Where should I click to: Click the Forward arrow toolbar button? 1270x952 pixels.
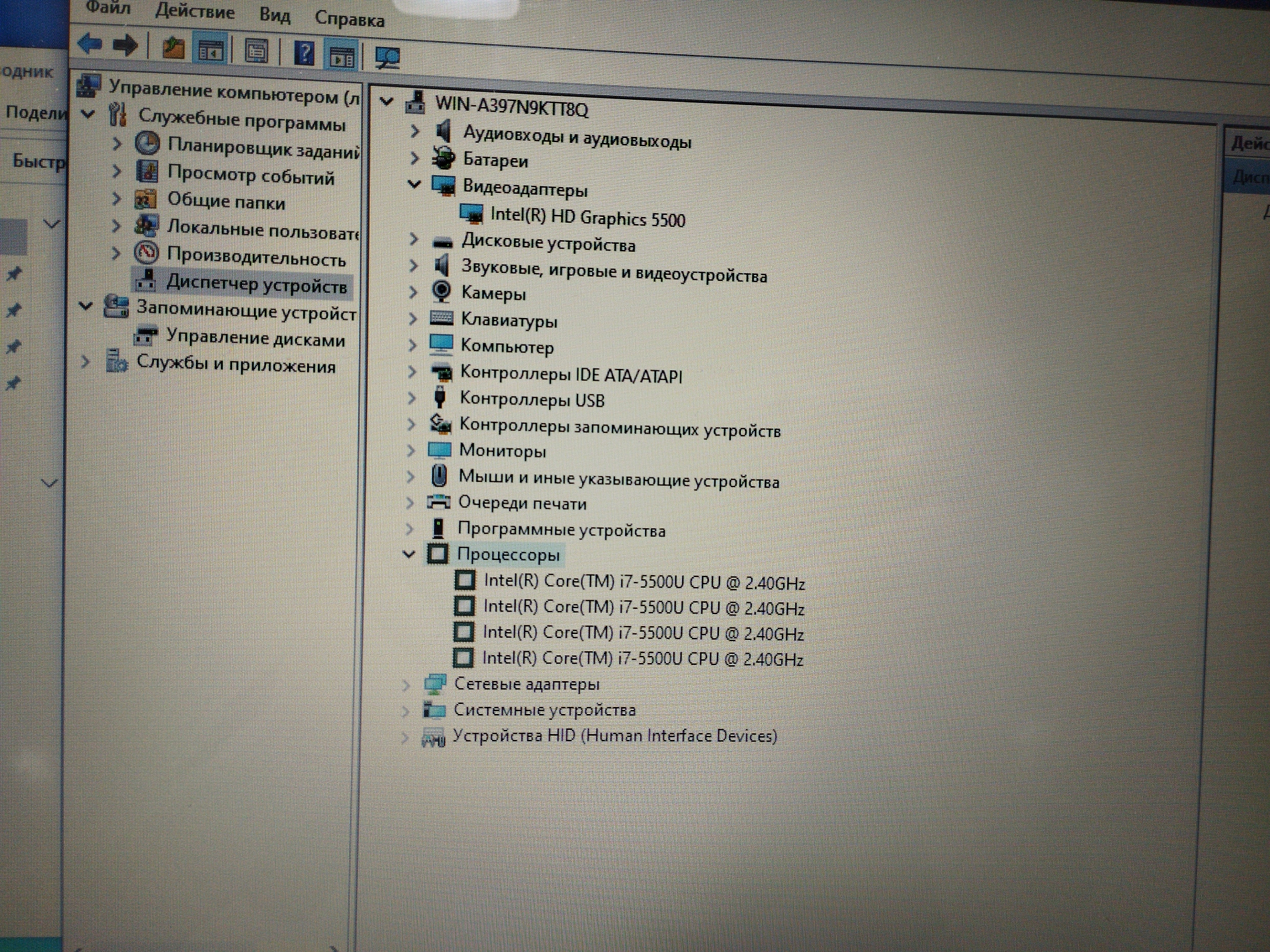(125, 46)
